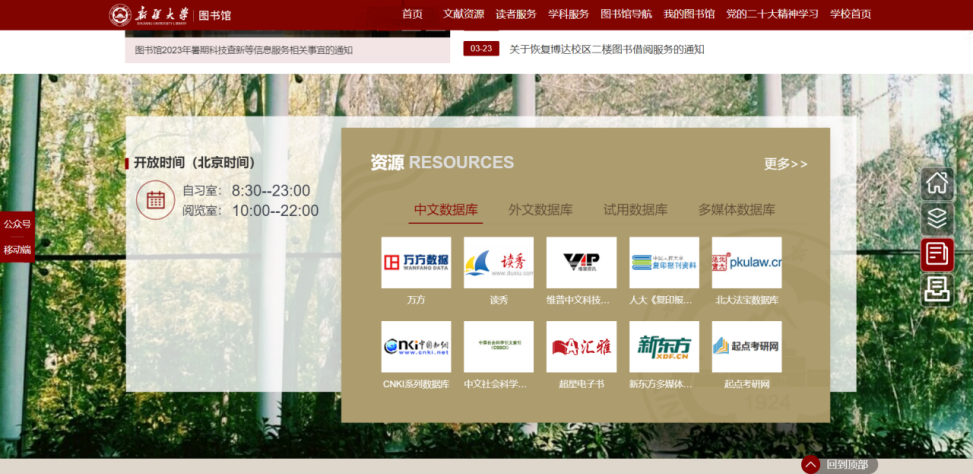Click the calendar icon beside opening hours
This screenshot has width=973, height=474.
click(155, 200)
